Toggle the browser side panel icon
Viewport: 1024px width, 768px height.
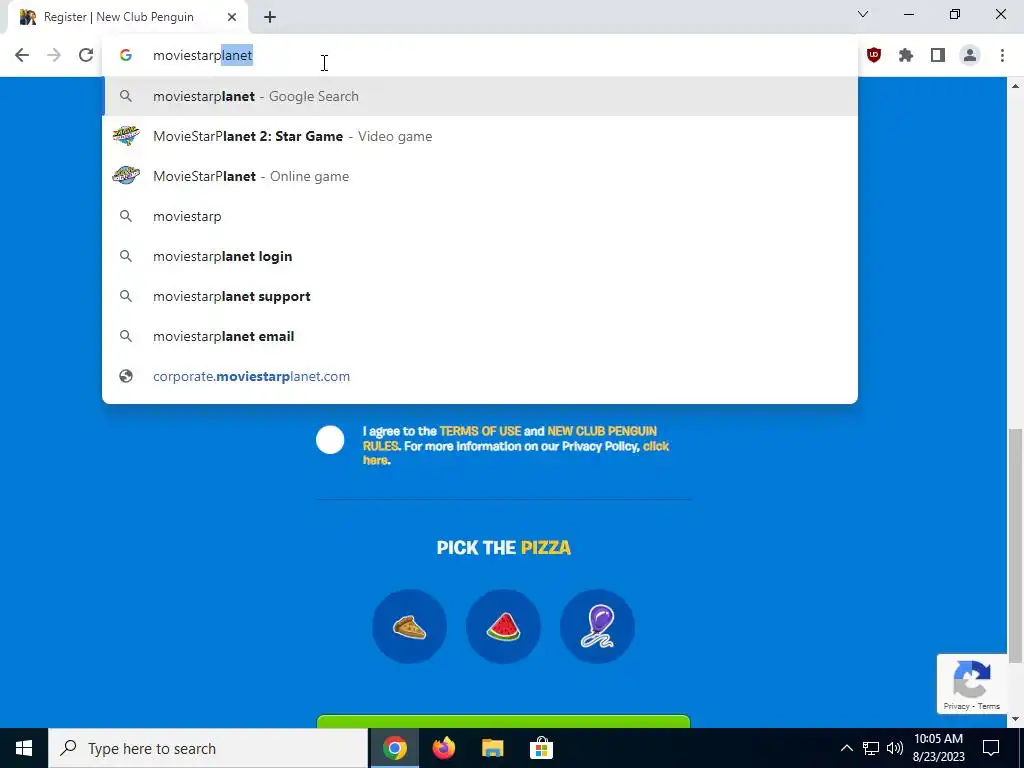tap(938, 56)
